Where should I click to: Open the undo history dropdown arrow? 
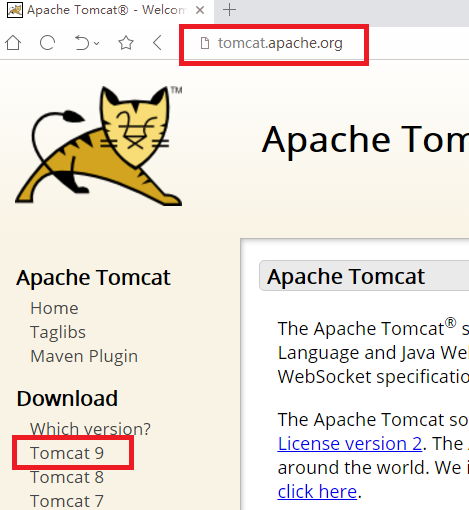click(97, 43)
